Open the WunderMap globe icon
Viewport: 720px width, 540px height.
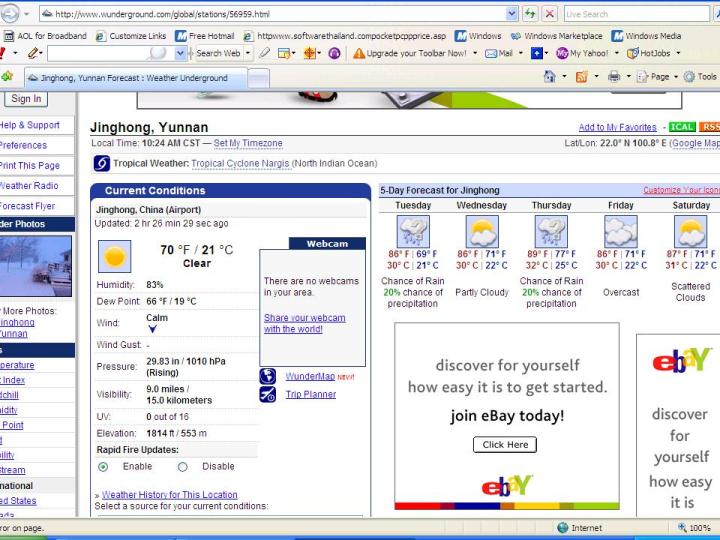(268, 376)
